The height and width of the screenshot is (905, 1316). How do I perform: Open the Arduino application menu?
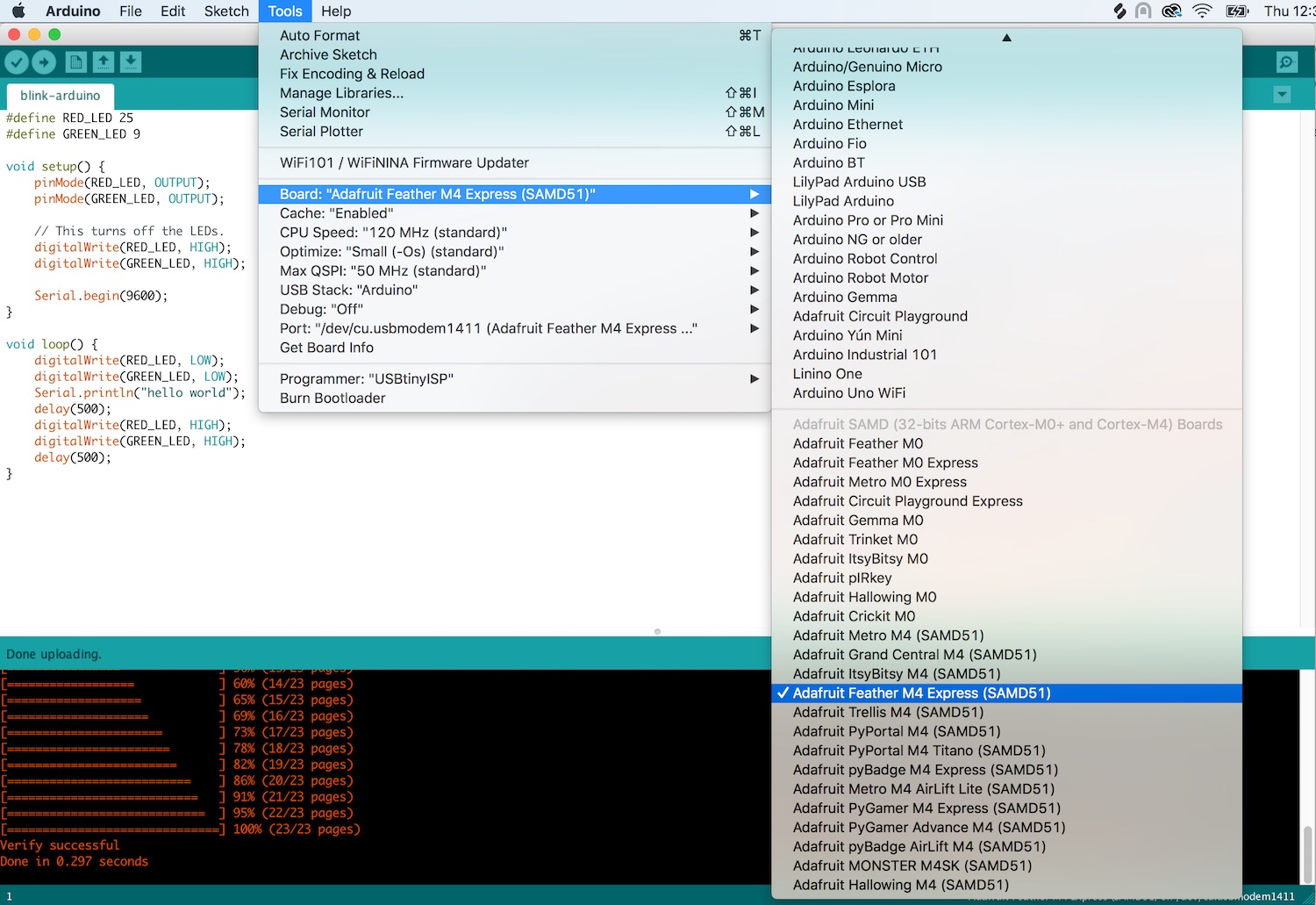click(x=73, y=11)
